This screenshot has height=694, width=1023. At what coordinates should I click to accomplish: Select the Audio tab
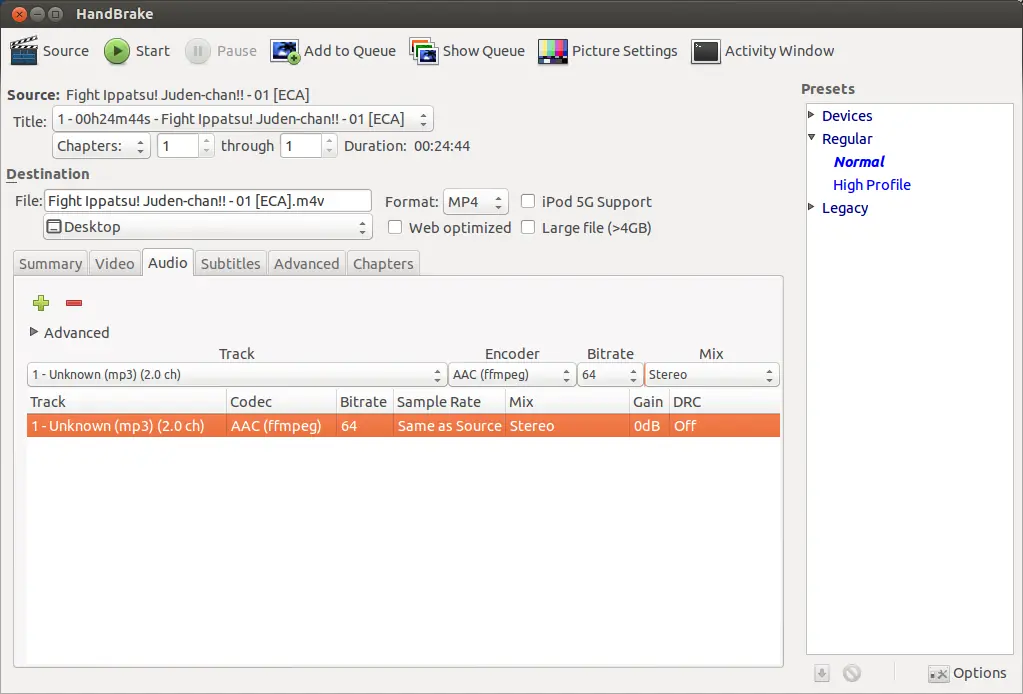[x=168, y=262]
